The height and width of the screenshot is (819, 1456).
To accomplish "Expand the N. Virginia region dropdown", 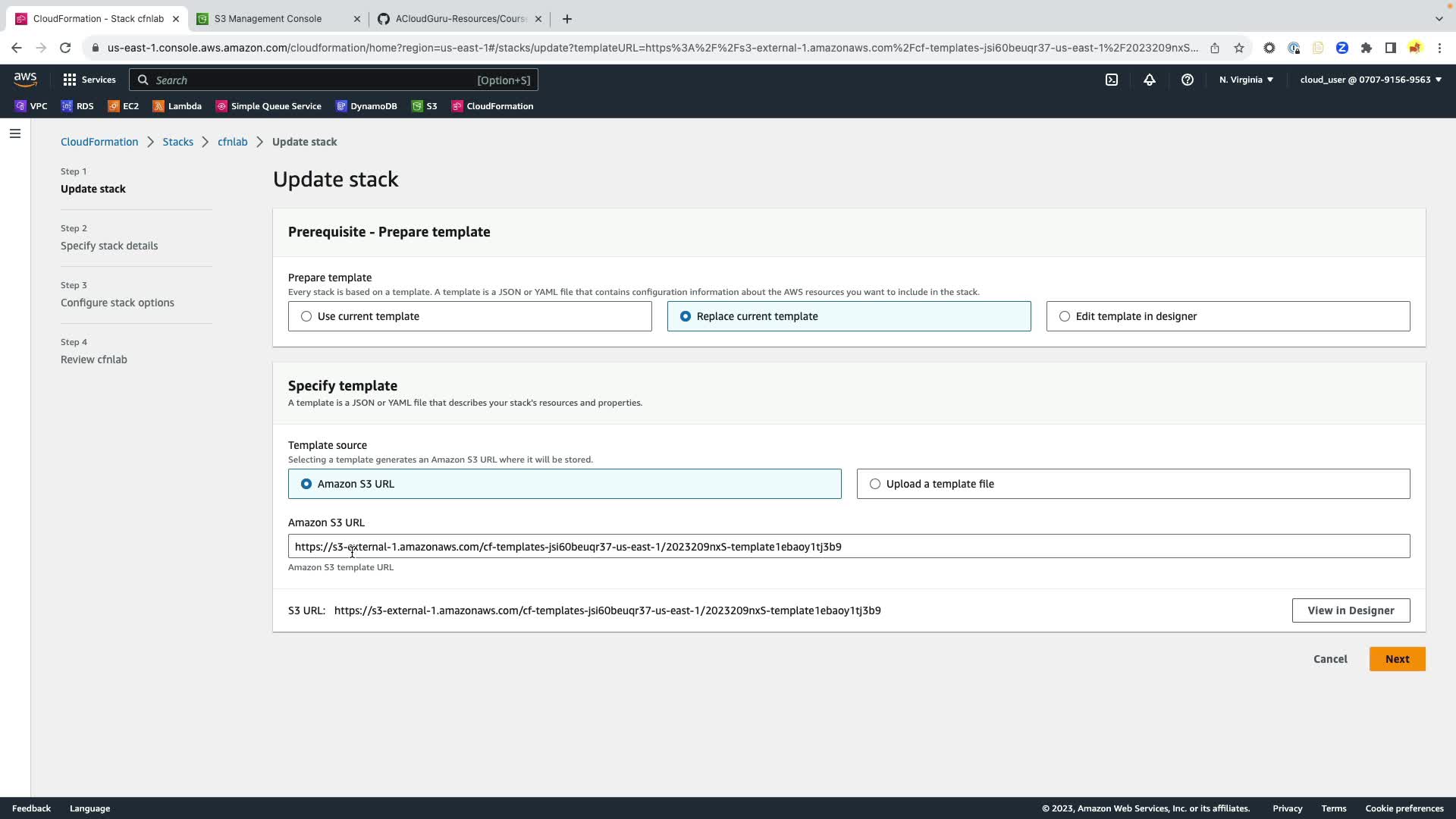I will (x=1246, y=80).
